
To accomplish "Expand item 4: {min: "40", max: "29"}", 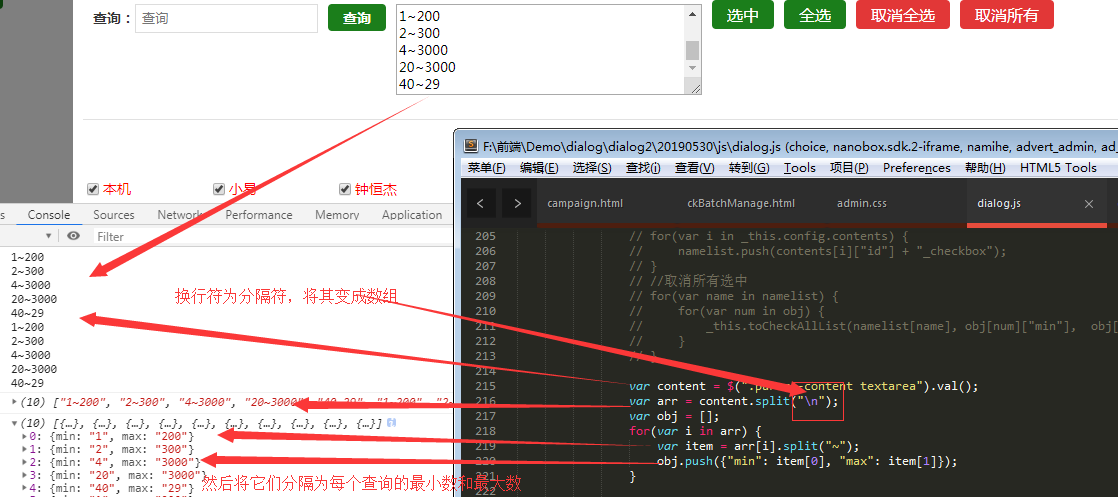I will click(26, 488).
